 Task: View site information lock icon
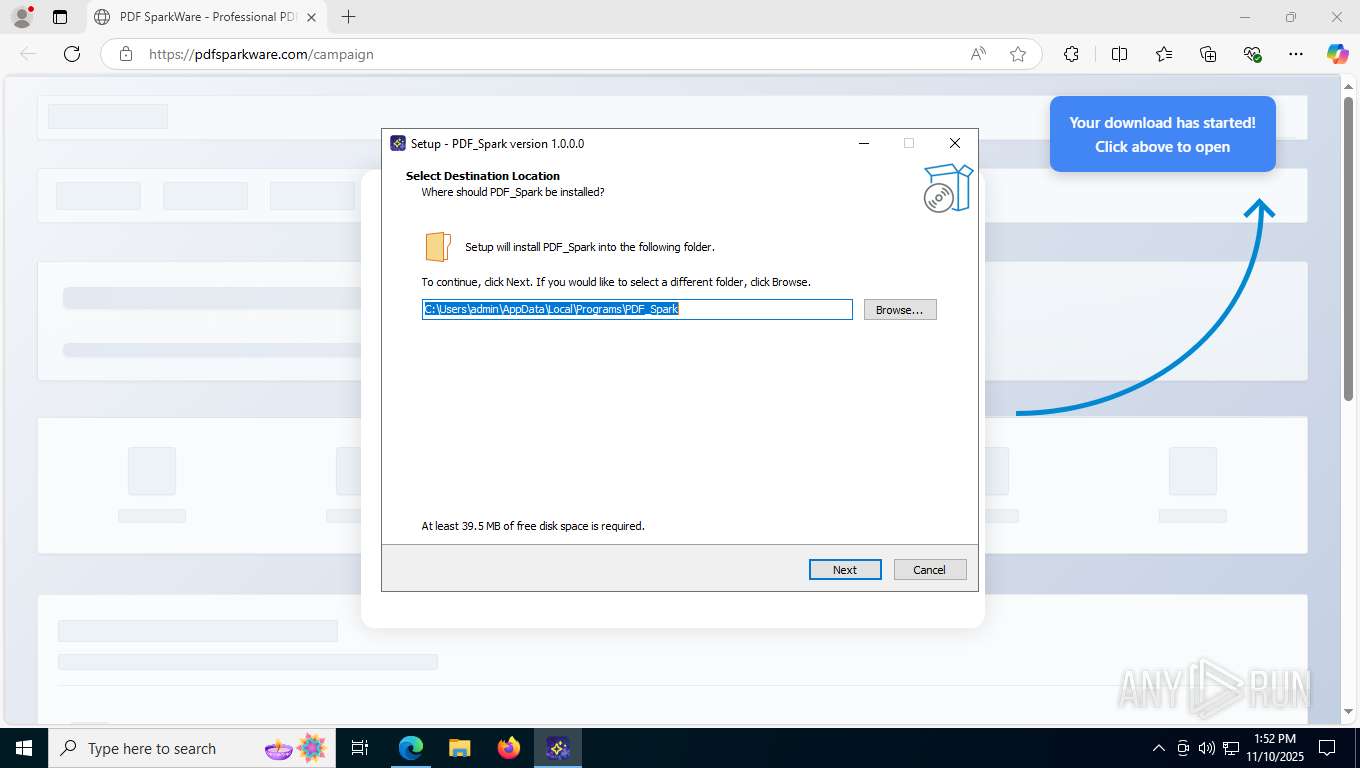pos(126,54)
